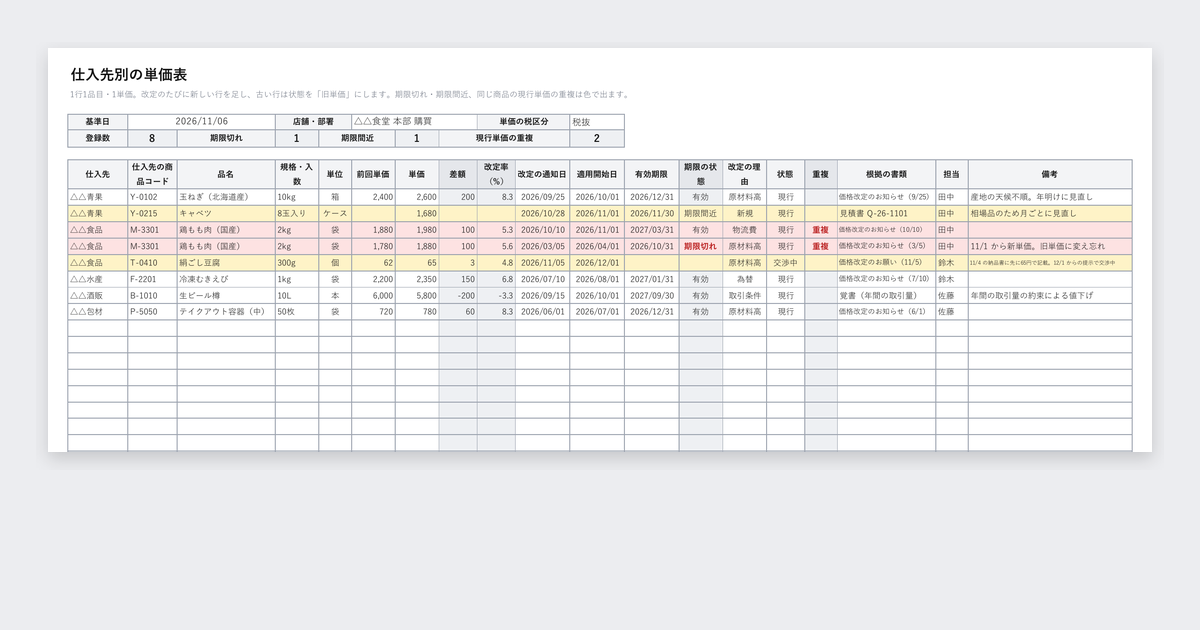Select the 絹ごし豆腐 item name cell
This screenshot has height=630, width=1200.
(226, 262)
